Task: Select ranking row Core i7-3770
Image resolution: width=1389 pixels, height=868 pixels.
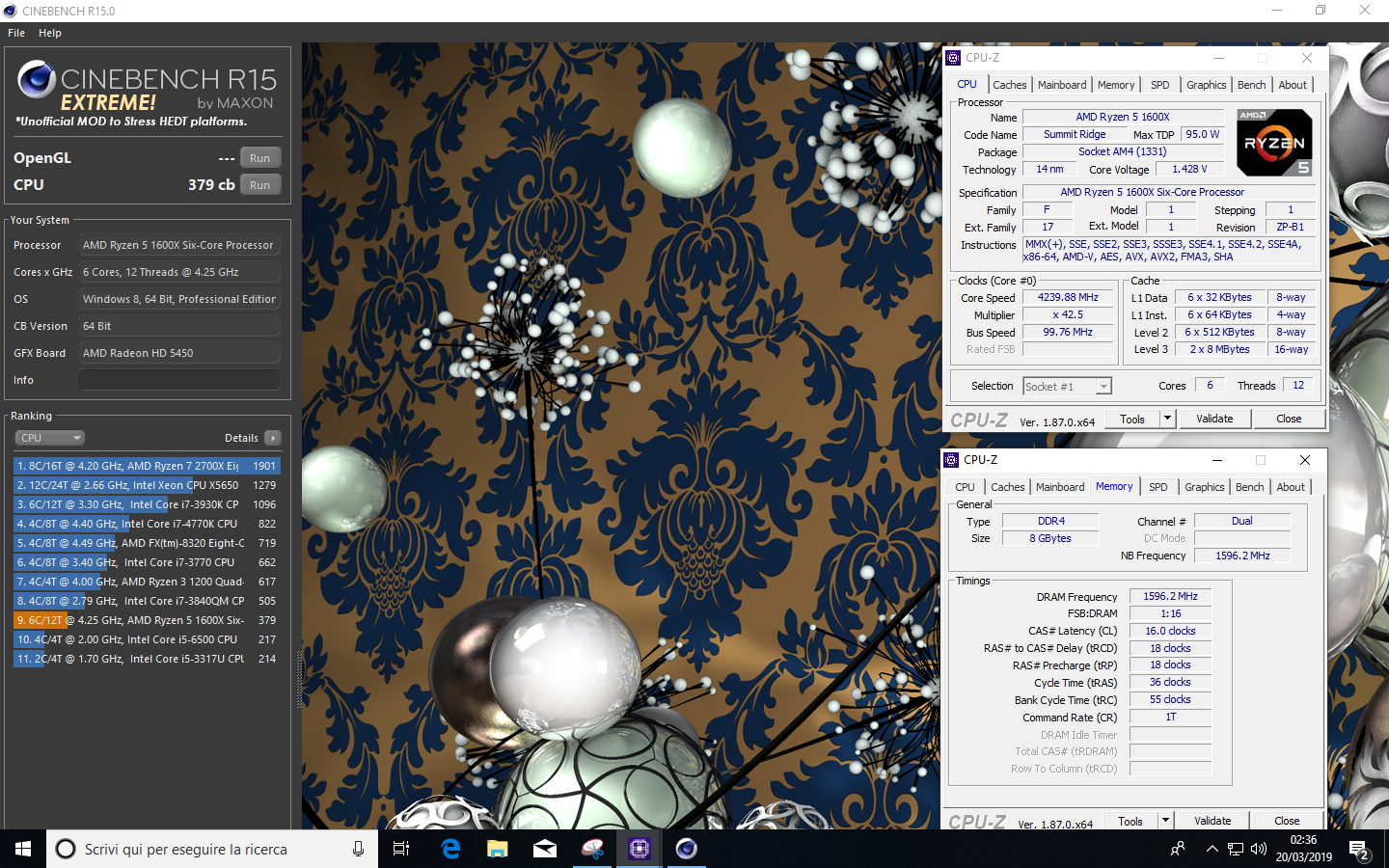Action: [147, 562]
